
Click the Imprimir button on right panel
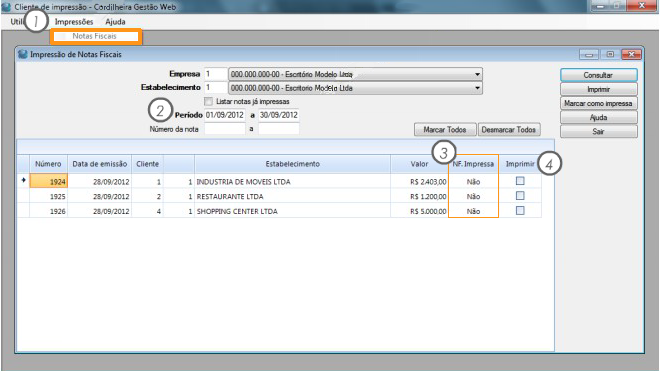pos(598,89)
